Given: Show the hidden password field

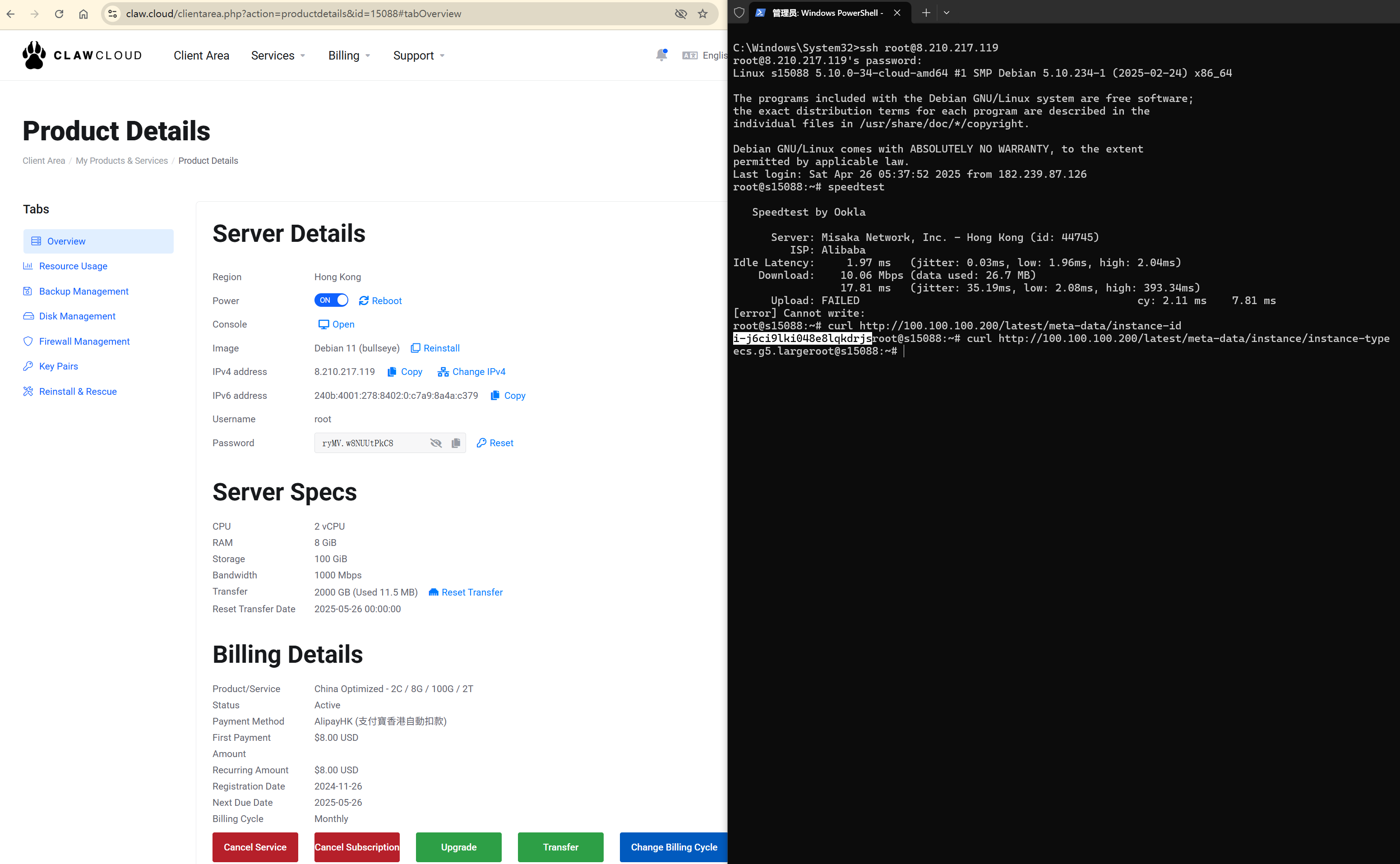Looking at the screenshot, I should [436, 443].
